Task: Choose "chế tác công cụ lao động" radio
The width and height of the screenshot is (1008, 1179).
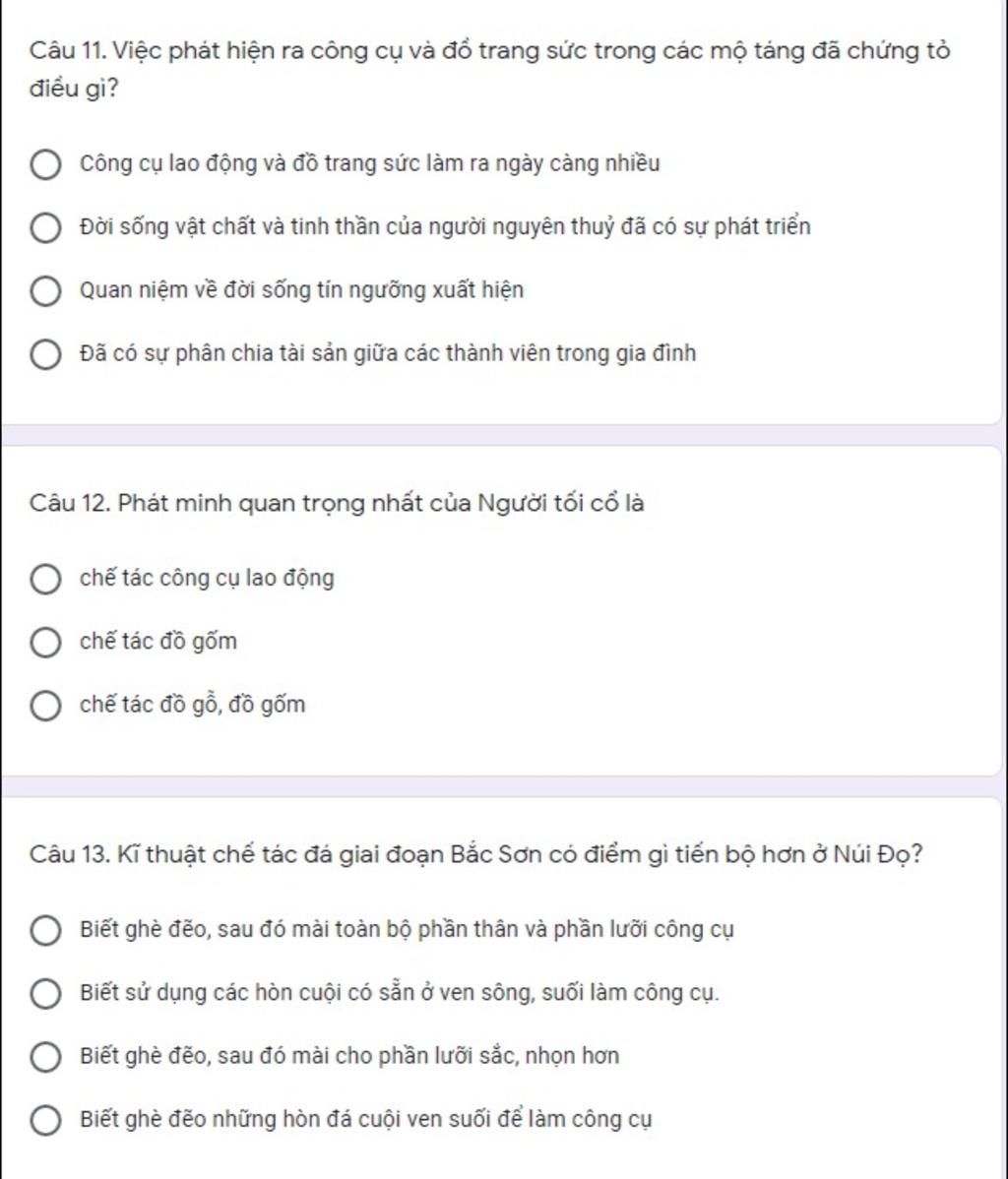Action: [45, 579]
